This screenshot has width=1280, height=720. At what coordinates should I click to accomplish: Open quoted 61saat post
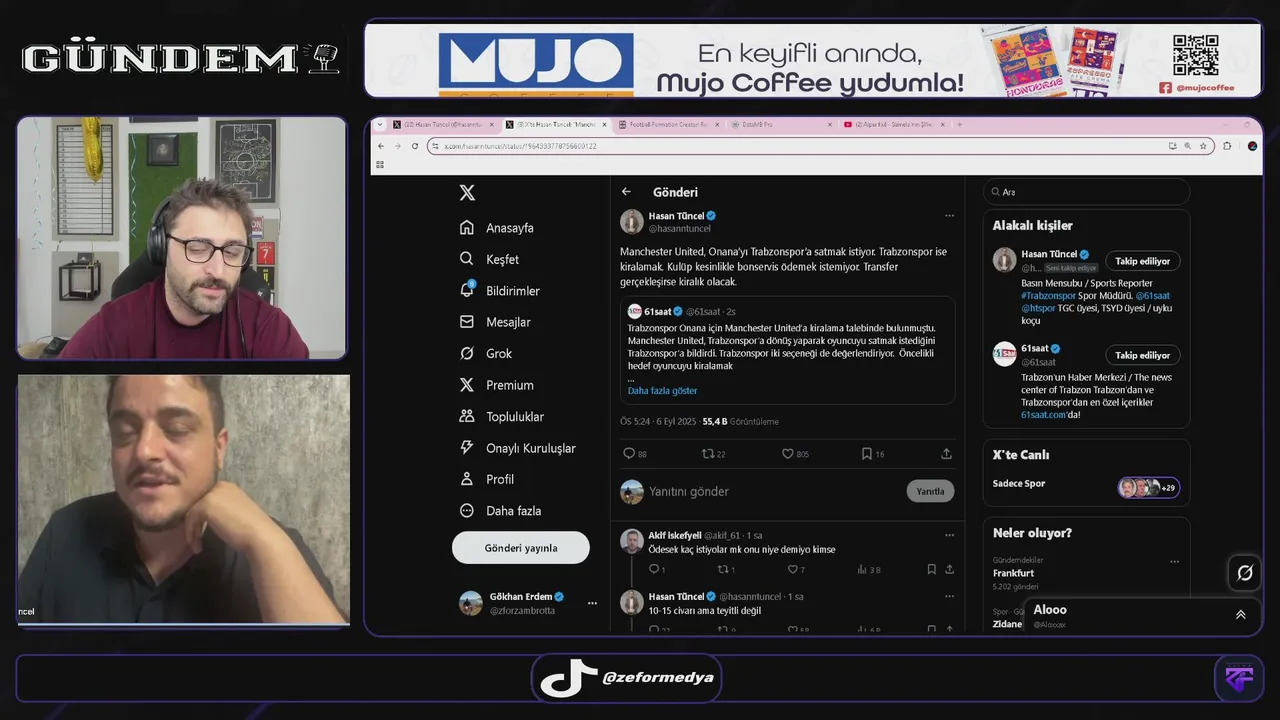pos(787,350)
